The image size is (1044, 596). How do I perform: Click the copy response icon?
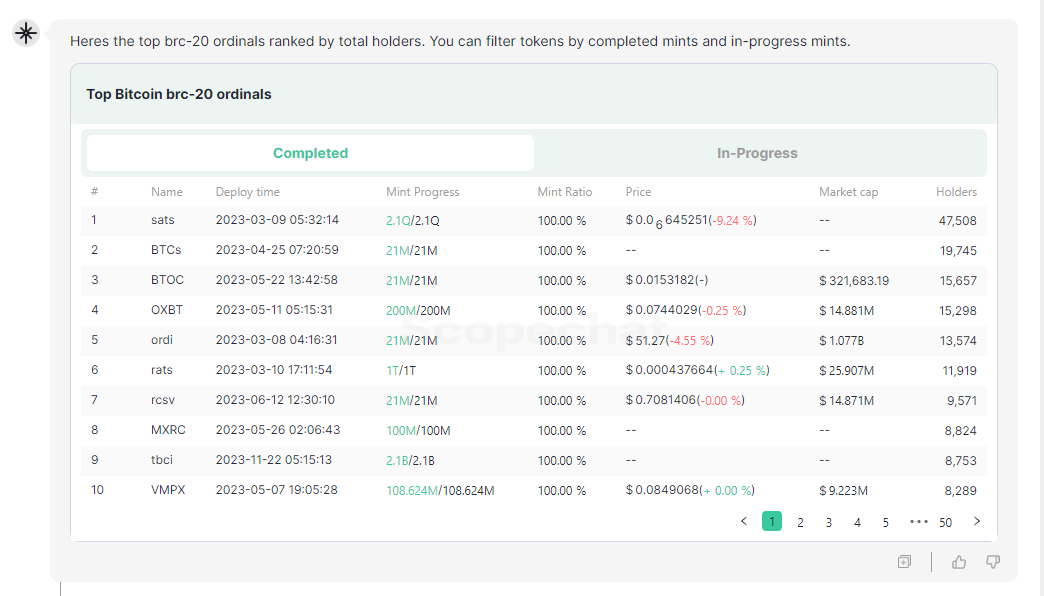(904, 562)
